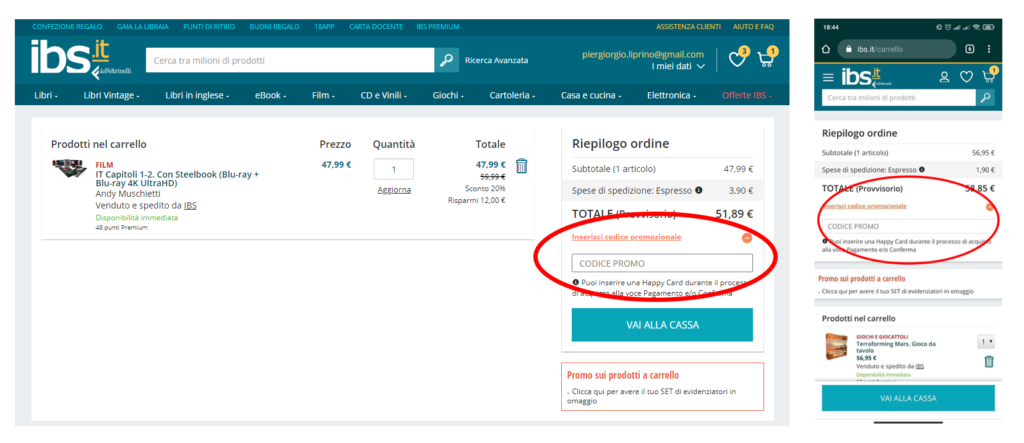Image resolution: width=1024 pixels, height=443 pixels.
Task: Open mobile quantity dropdown for Terraforming Mars
Action: click(x=986, y=342)
